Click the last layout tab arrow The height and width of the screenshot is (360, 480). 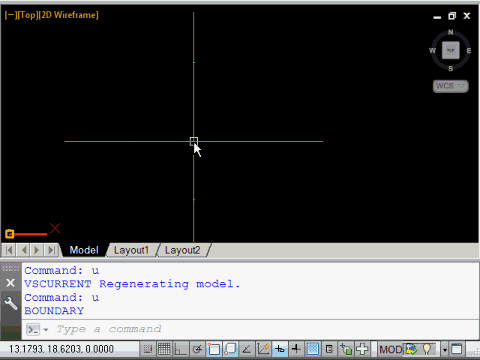point(51,250)
